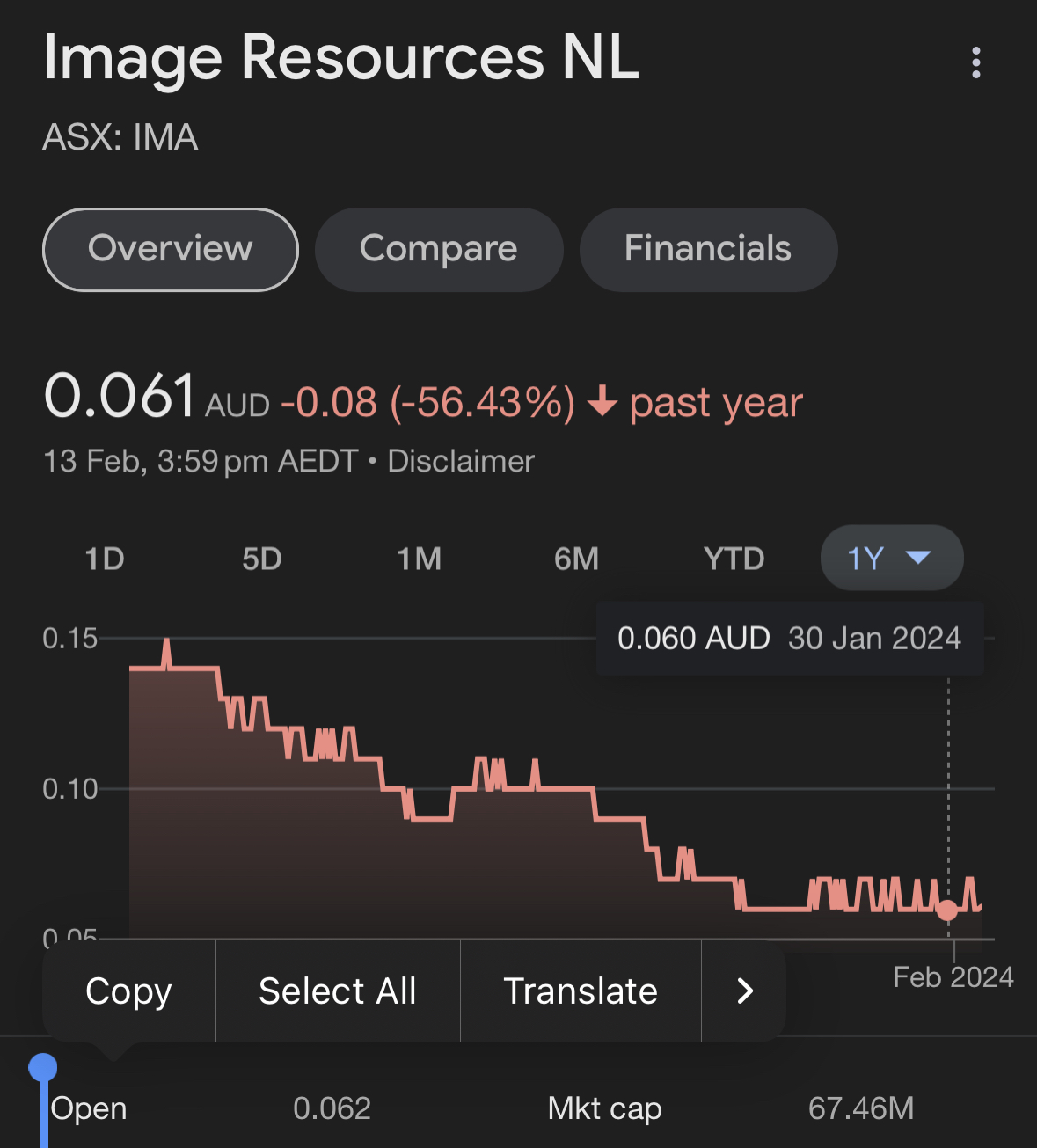The image size is (1037, 1148).
Task: Open the Disclaimer link
Action: [x=461, y=461]
